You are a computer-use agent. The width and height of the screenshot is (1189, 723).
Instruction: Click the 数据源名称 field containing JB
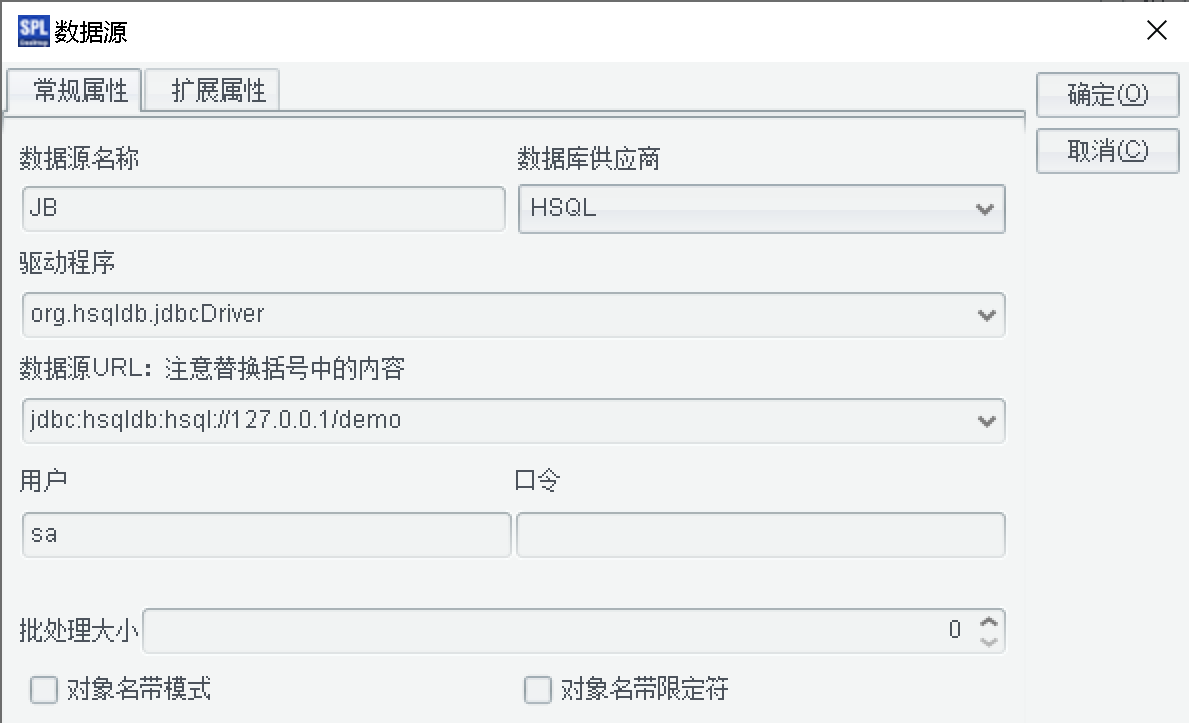point(263,209)
